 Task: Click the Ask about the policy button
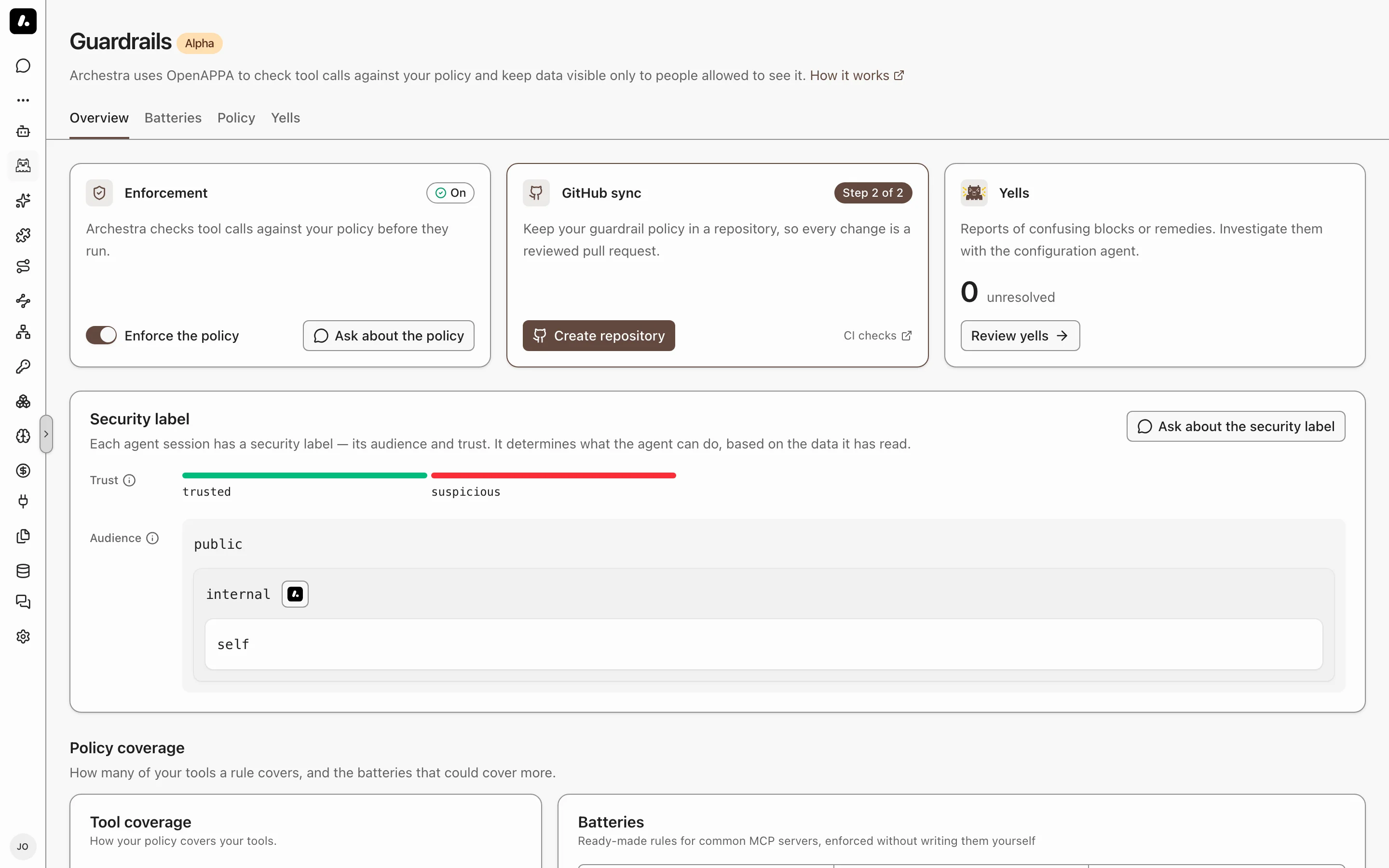click(389, 336)
